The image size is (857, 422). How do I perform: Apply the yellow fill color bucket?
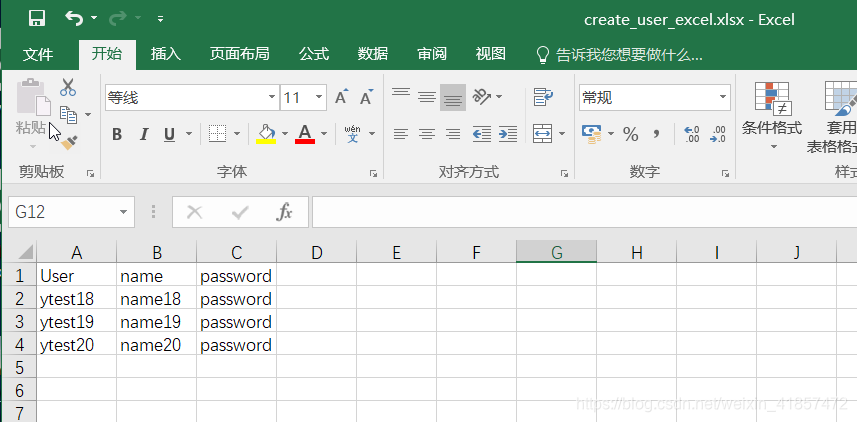click(266, 134)
